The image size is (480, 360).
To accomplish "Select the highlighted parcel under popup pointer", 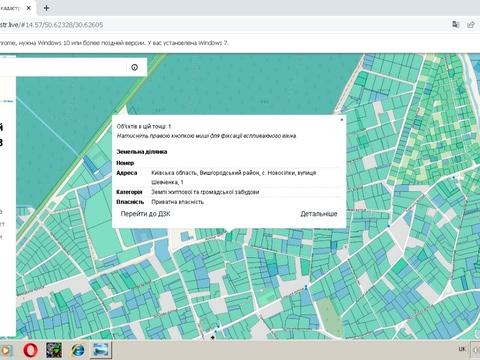I will click(229, 237).
